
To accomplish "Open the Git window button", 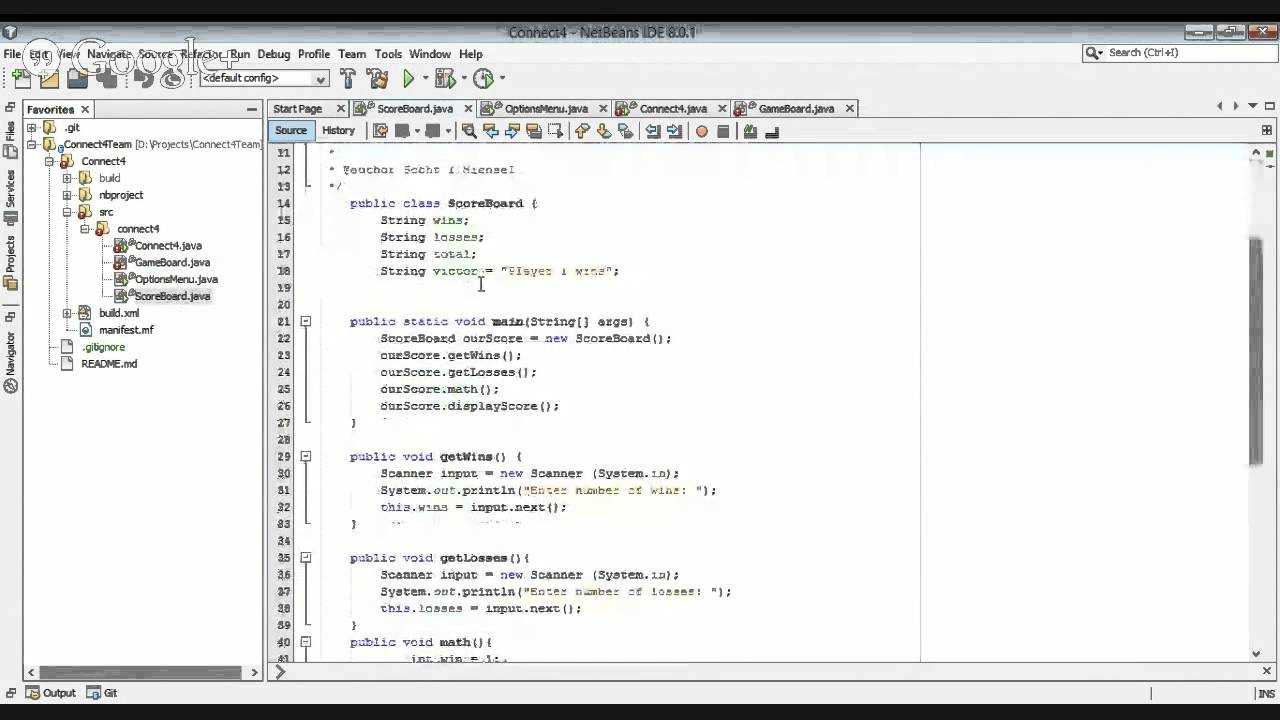I will 102,692.
